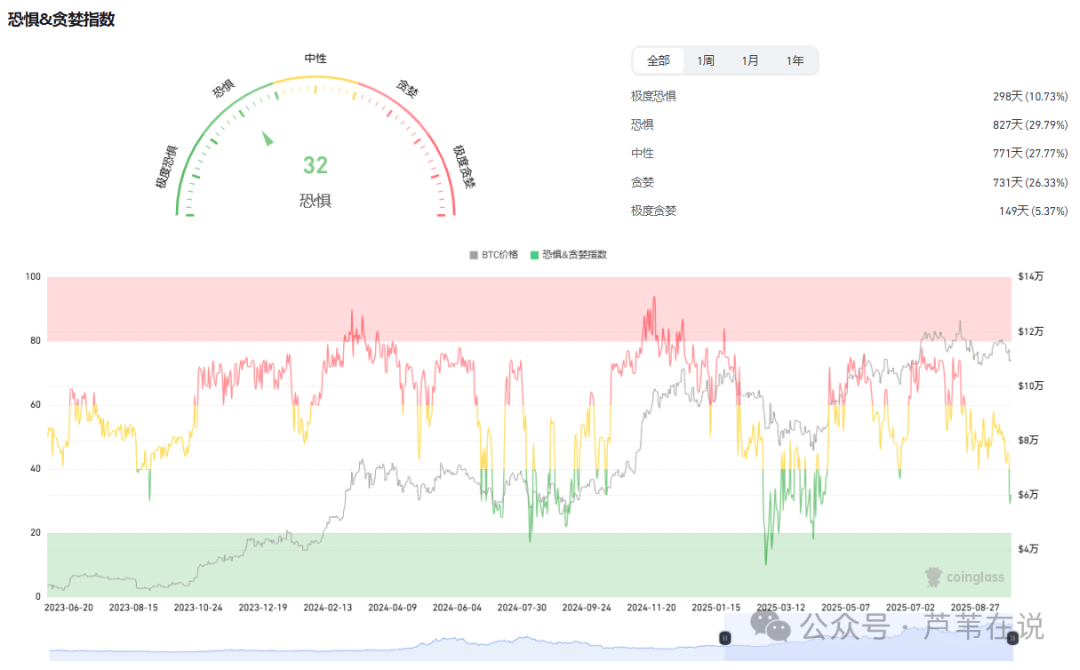This screenshot has width=1080, height=670.
Task: Click the right drag handle of the navigator
Action: tap(1013, 637)
